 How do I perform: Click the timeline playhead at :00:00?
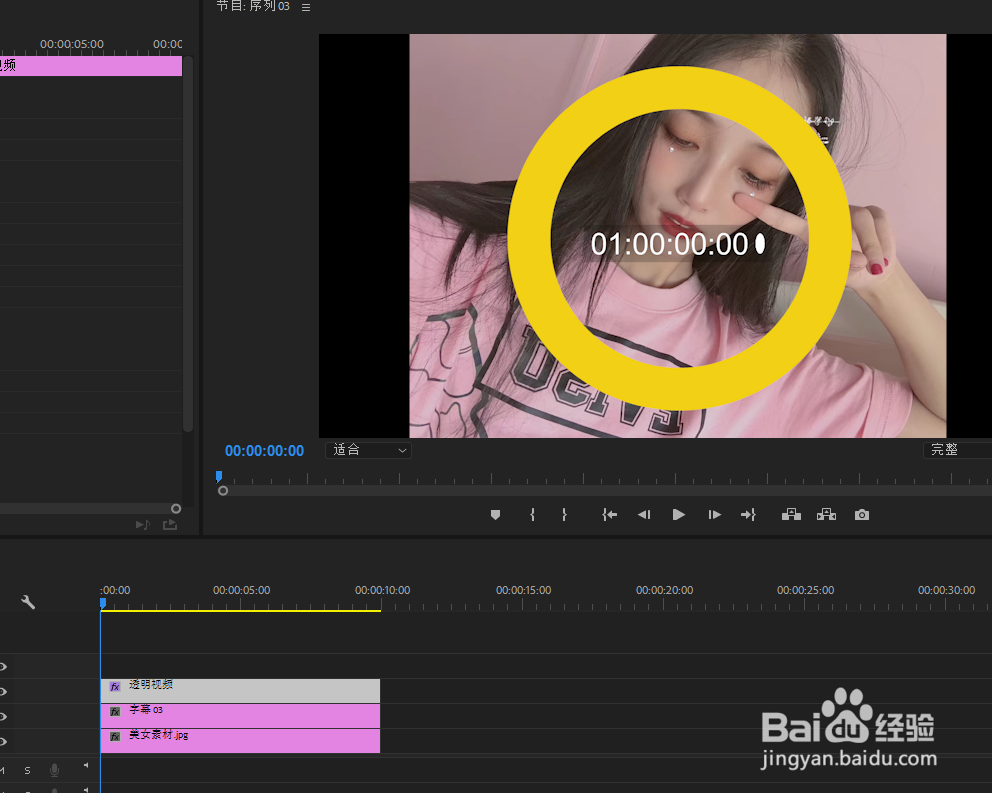pyautogui.click(x=103, y=603)
